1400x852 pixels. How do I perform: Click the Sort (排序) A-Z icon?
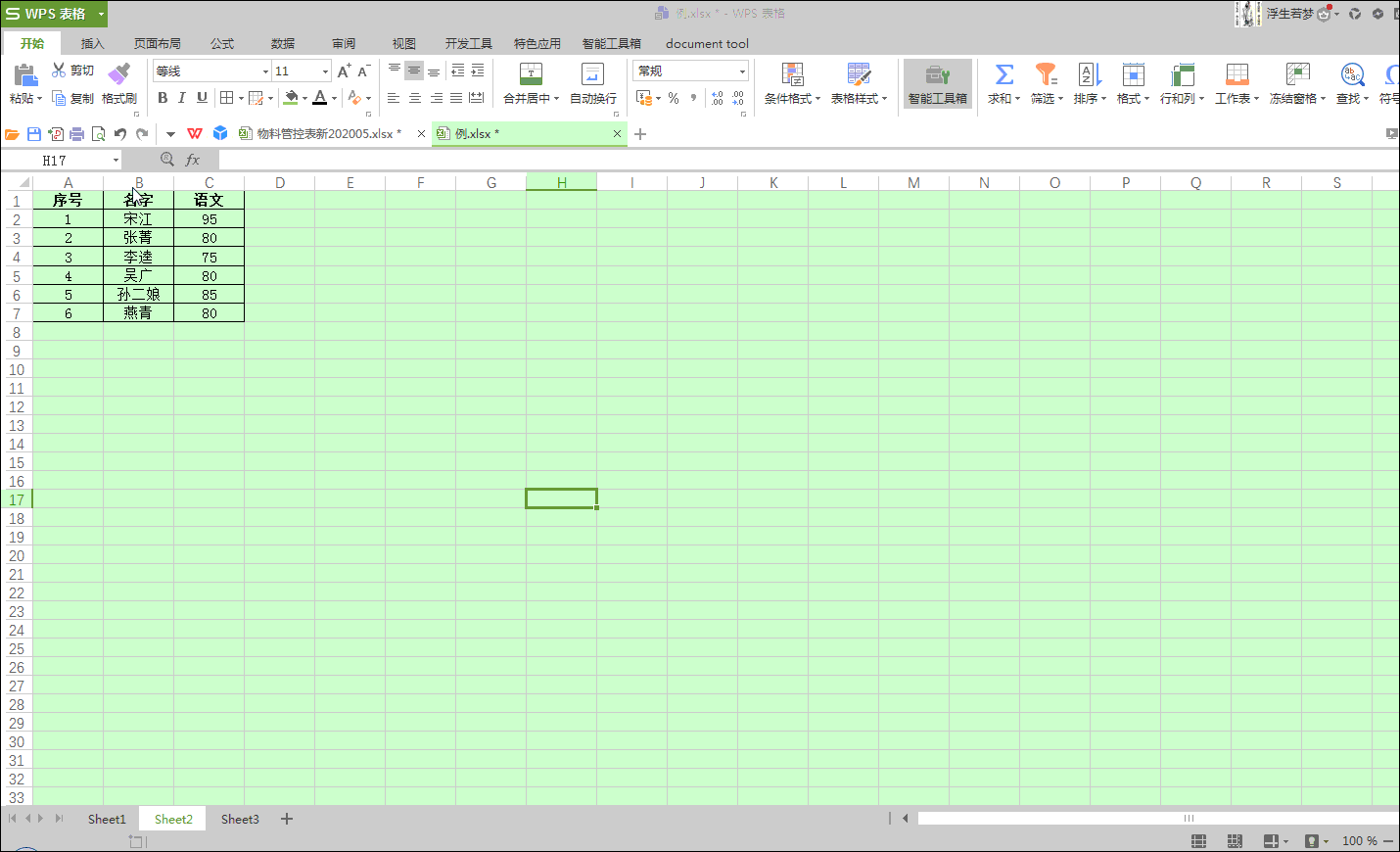pyautogui.click(x=1090, y=74)
